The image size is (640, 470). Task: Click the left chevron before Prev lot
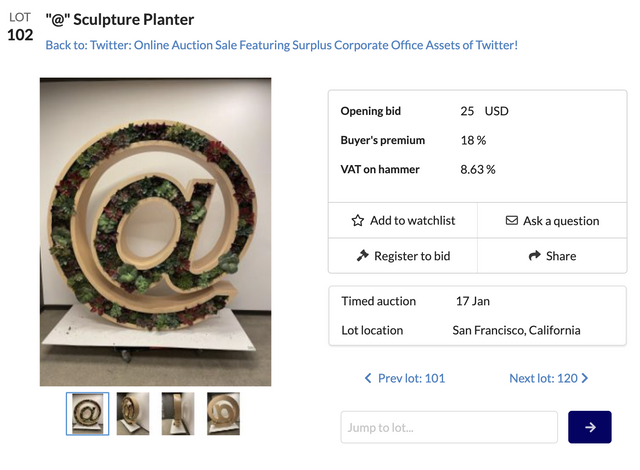[368, 379]
